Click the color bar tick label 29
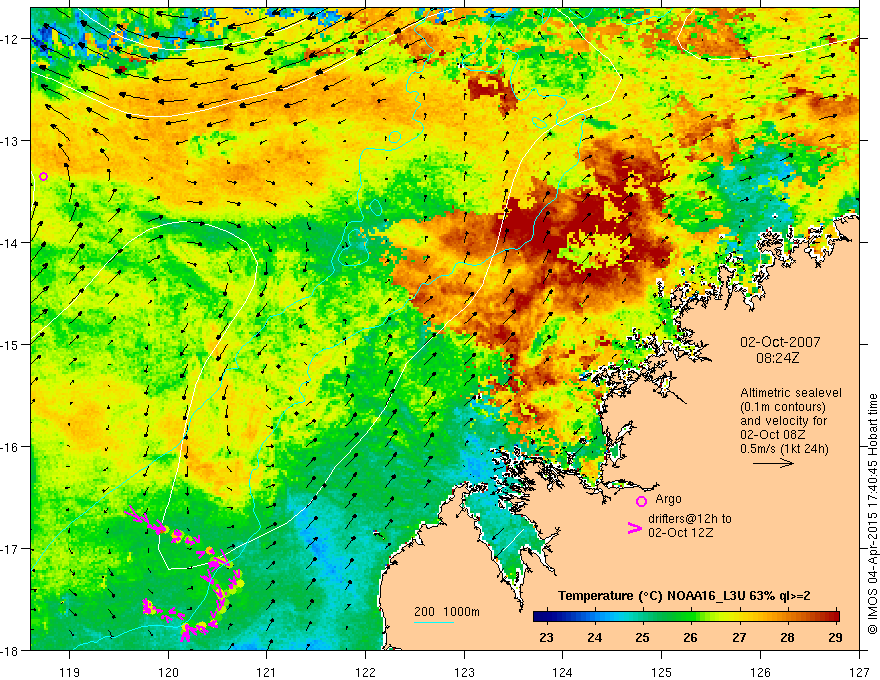The image size is (880, 680). [835, 637]
